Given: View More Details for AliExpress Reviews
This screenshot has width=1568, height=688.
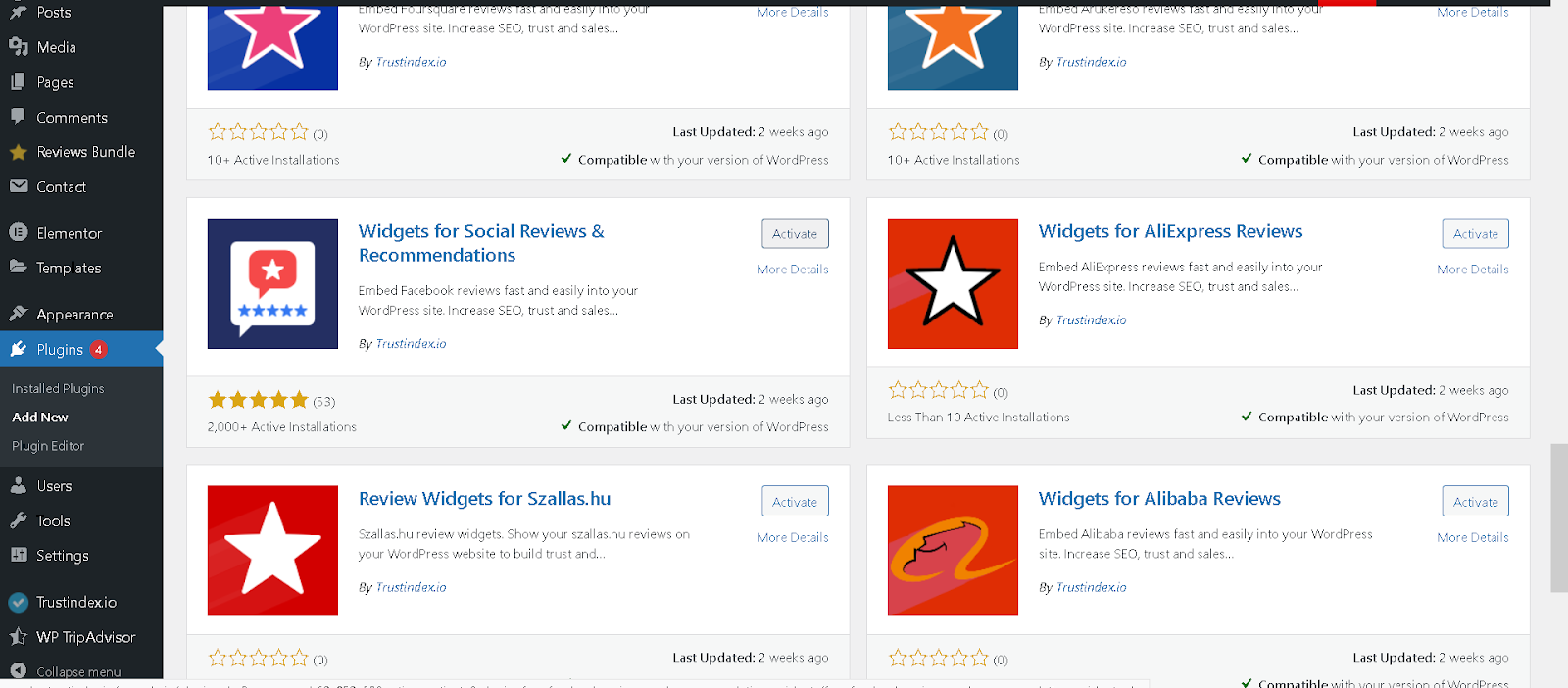Looking at the screenshot, I should (1473, 269).
